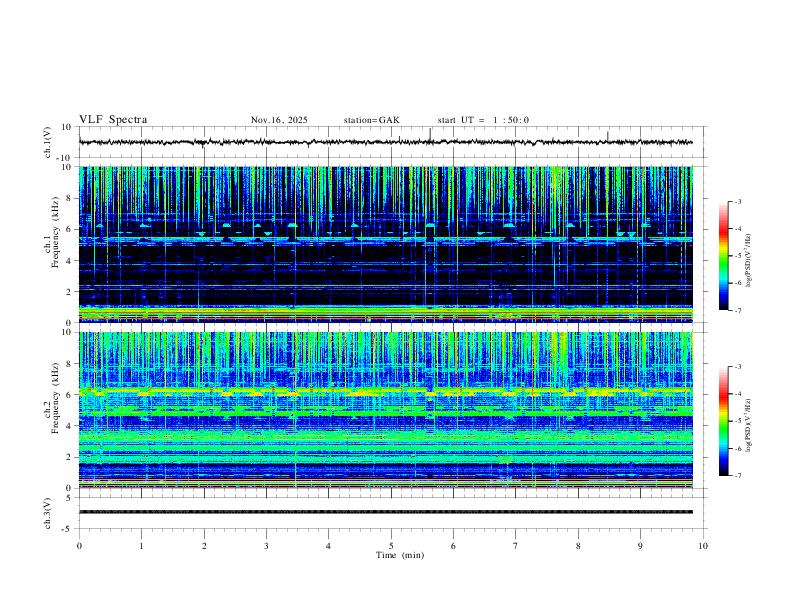Click the ch.1 spectrogram plot area
Image resolution: width=792 pixels, height=612 pixels.
pyautogui.click(x=385, y=244)
